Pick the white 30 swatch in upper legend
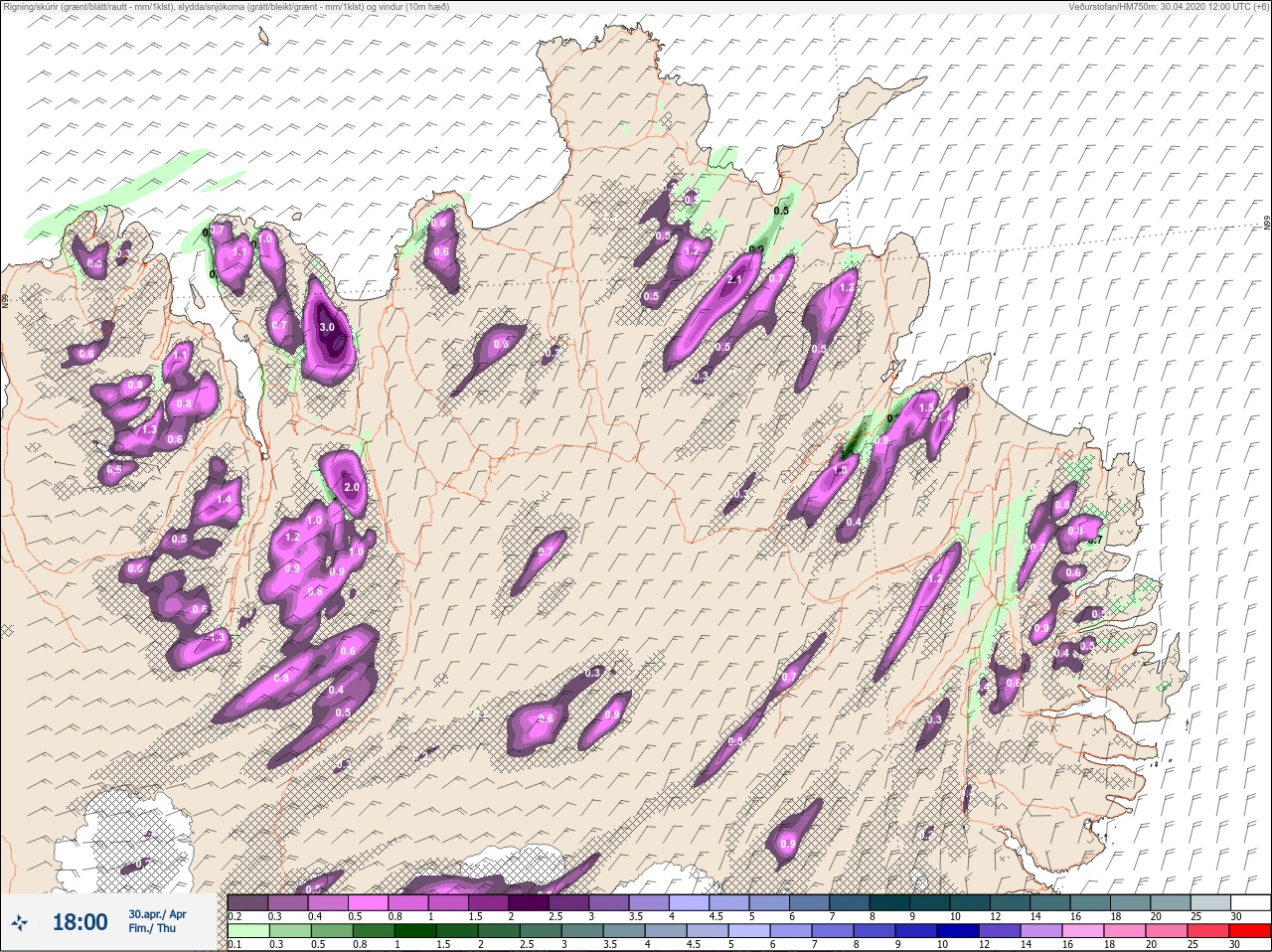 pyautogui.click(x=1249, y=902)
